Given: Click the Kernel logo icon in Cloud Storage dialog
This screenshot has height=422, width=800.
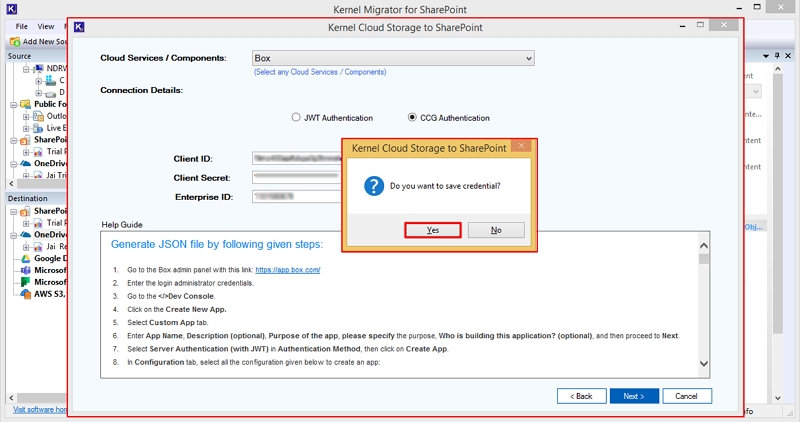Looking at the screenshot, I should (79, 27).
